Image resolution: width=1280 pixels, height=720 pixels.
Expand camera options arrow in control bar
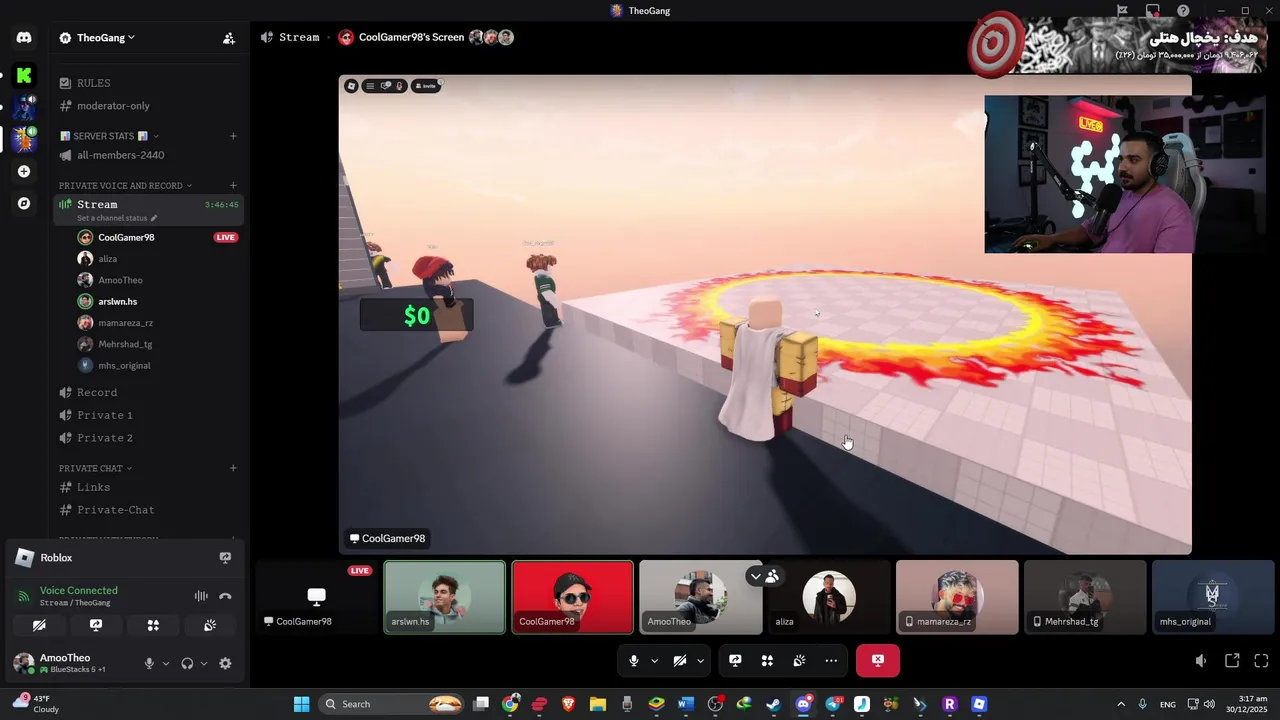pos(700,660)
